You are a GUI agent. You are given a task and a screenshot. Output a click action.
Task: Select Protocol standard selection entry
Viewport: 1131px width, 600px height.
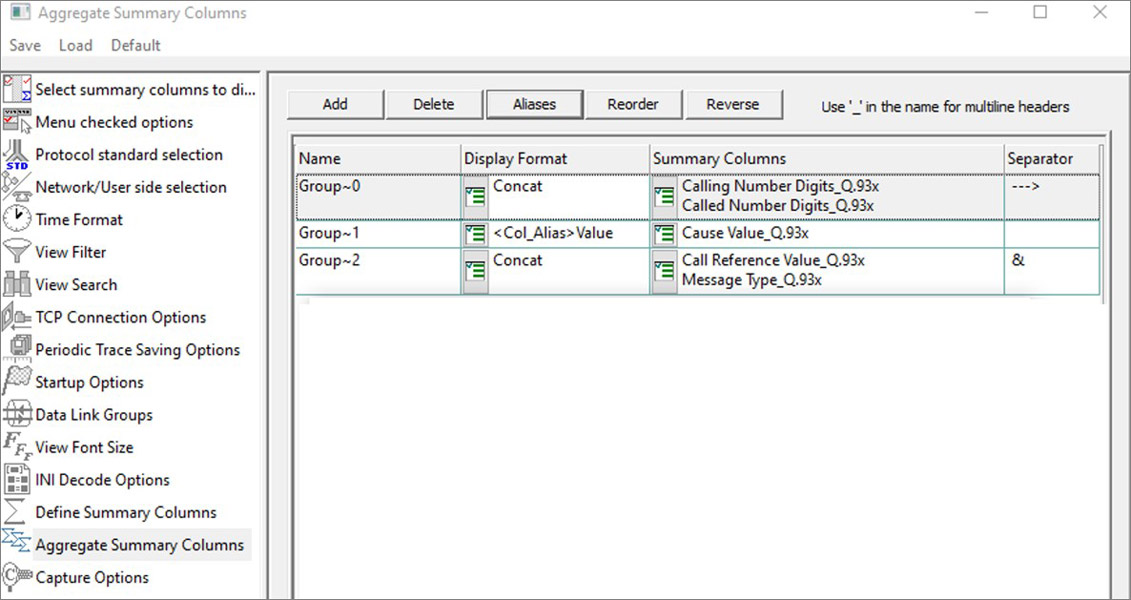[x=129, y=155]
